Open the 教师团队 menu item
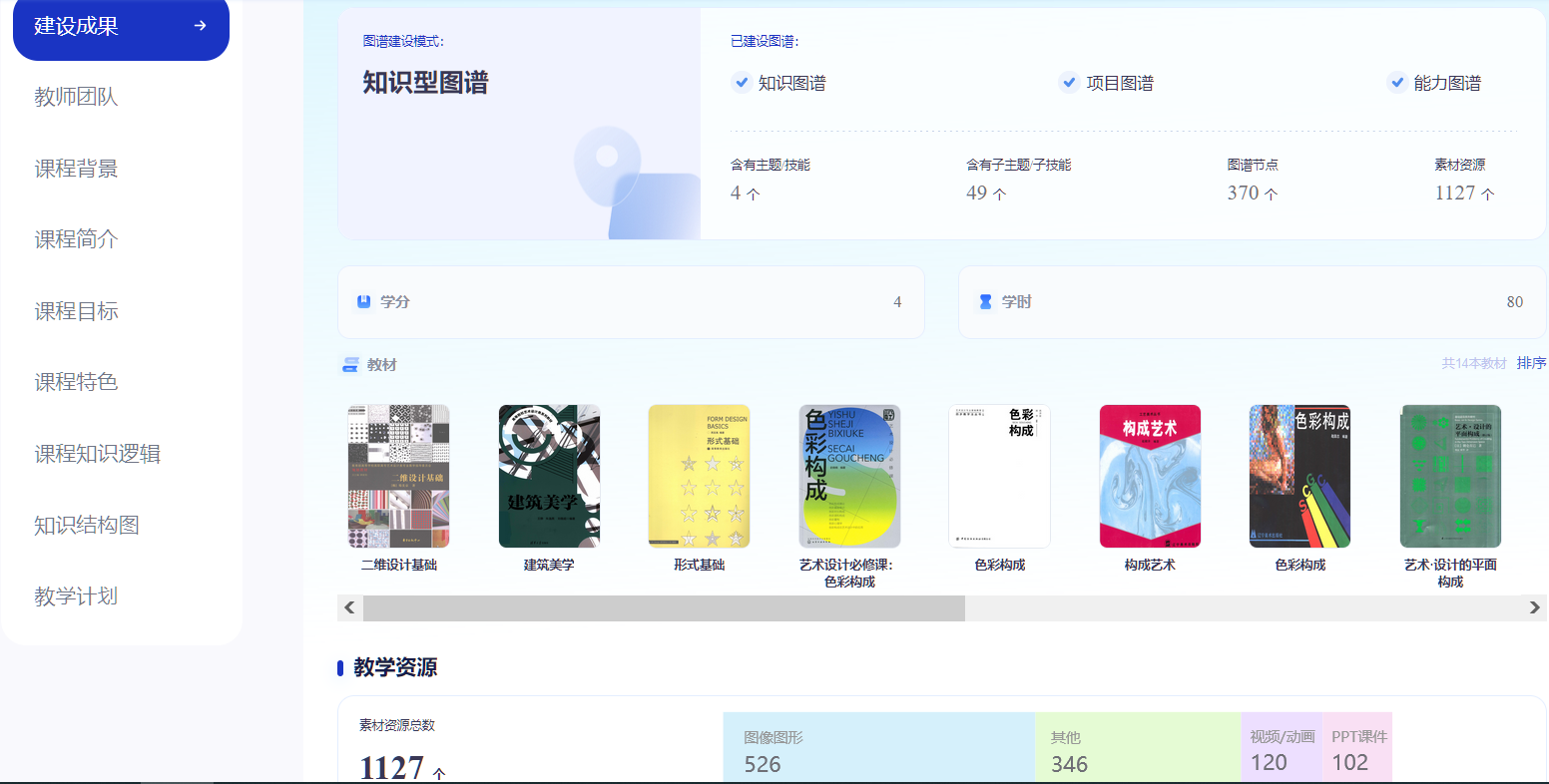This screenshot has height=784, width=1549. pos(76,97)
